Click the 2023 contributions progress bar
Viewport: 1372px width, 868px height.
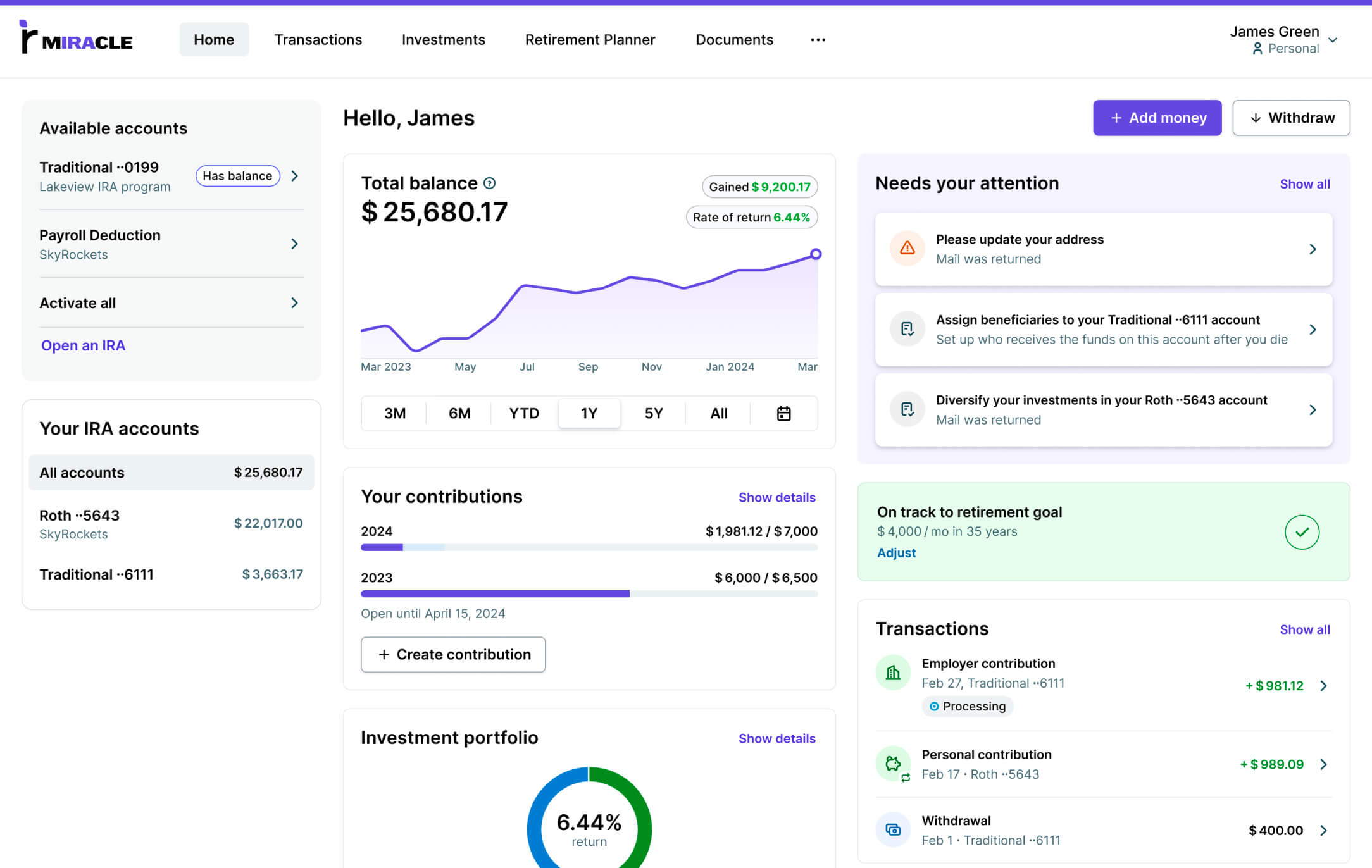[589, 594]
